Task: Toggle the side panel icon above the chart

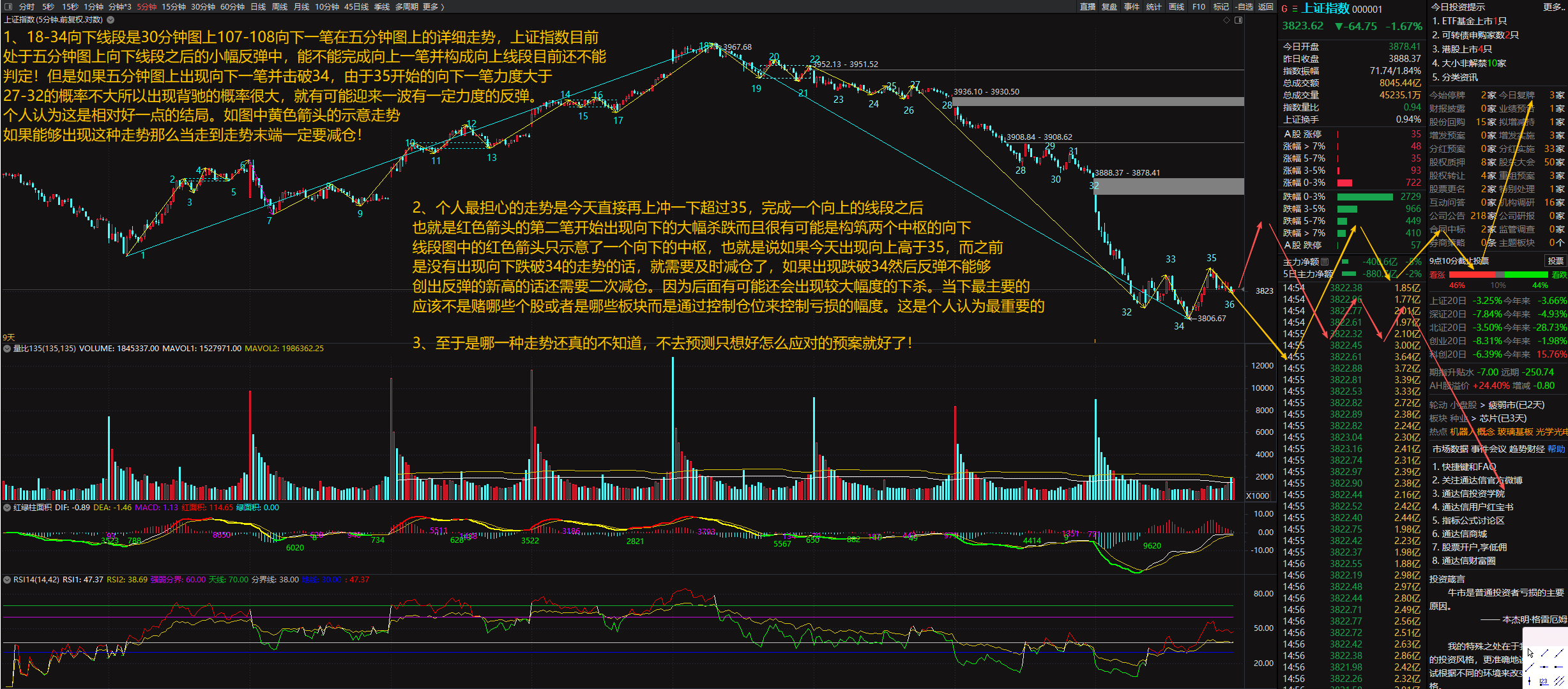Action: click(1238, 20)
